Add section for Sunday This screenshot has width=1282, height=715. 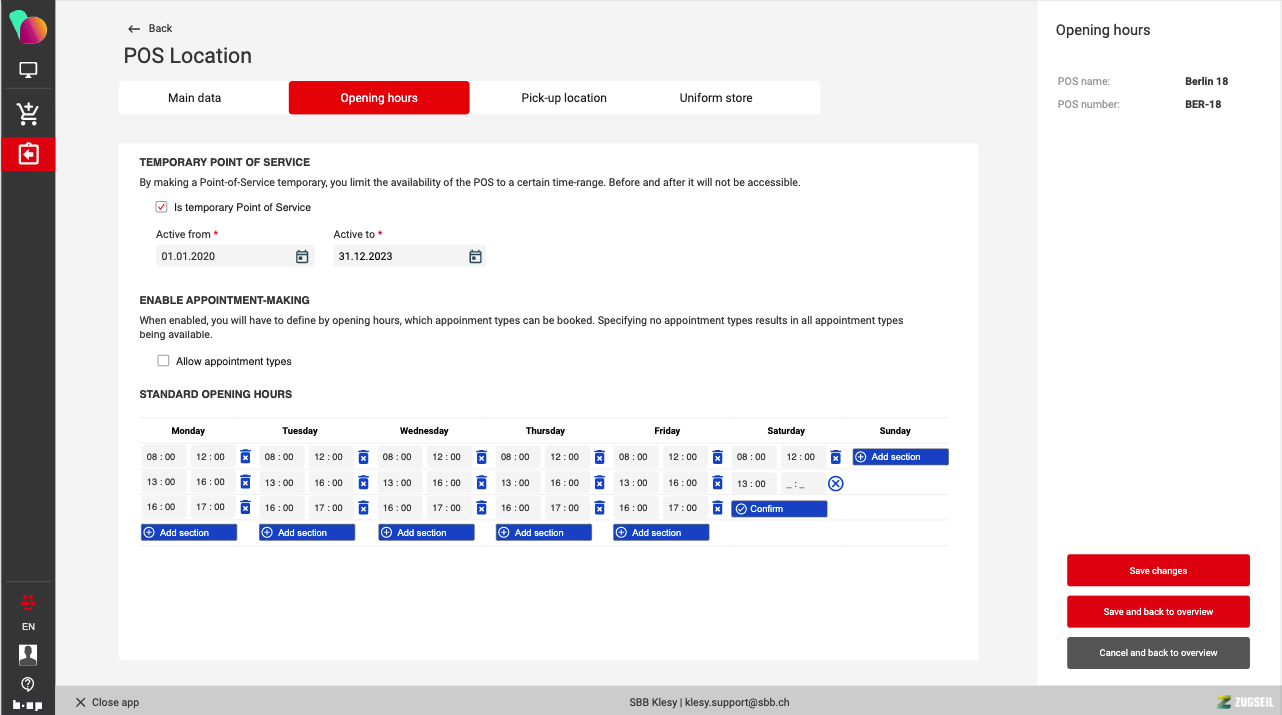(900, 457)
